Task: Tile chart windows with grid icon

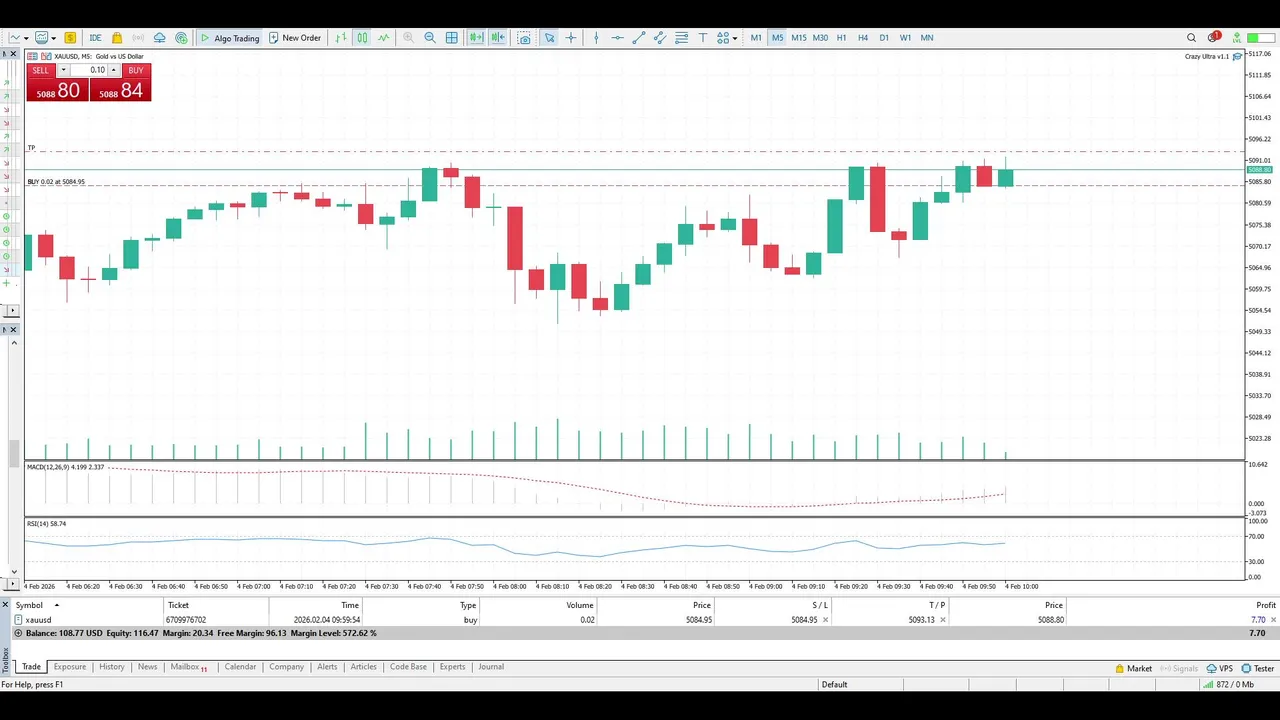Action: 451,38
